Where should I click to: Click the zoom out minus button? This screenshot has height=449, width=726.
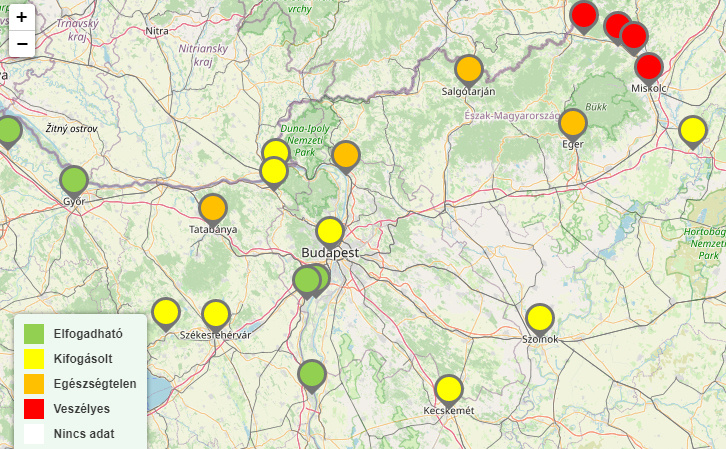21,43
